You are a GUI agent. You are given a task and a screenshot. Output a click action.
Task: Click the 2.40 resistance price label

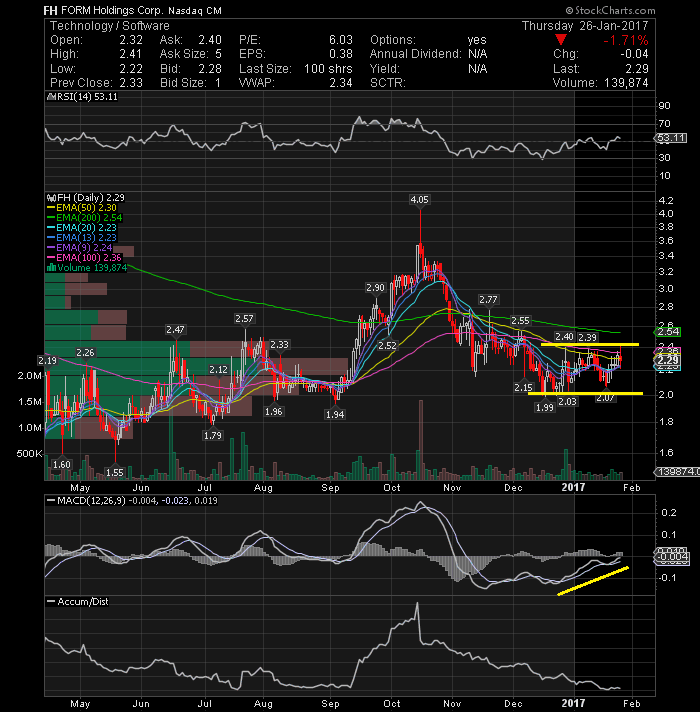(x=564, y=337)
